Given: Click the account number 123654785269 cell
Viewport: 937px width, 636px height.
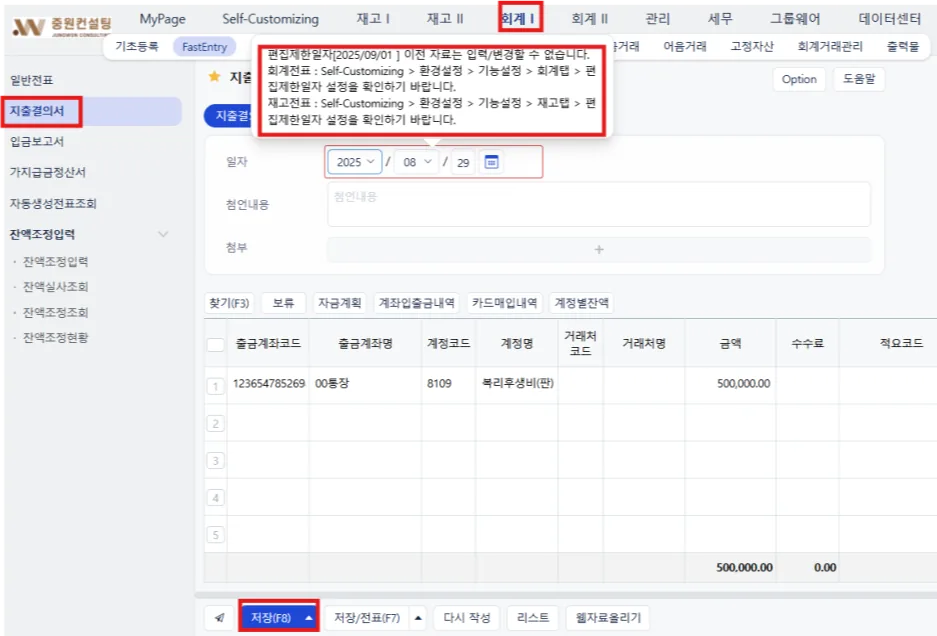Looking at the screenshot, I should coord(268,384).
